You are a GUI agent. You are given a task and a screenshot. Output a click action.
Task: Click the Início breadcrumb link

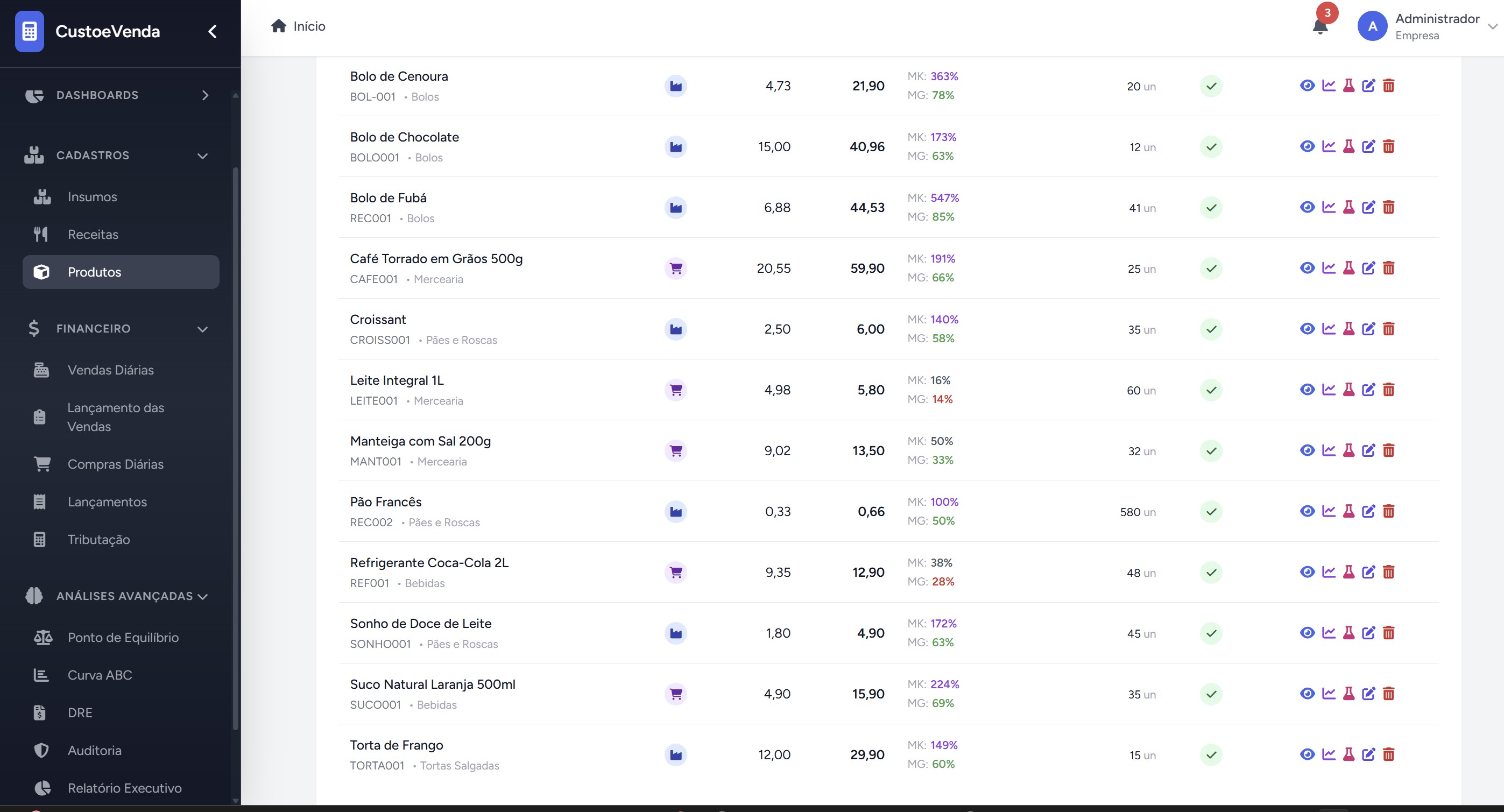point(308,26)
